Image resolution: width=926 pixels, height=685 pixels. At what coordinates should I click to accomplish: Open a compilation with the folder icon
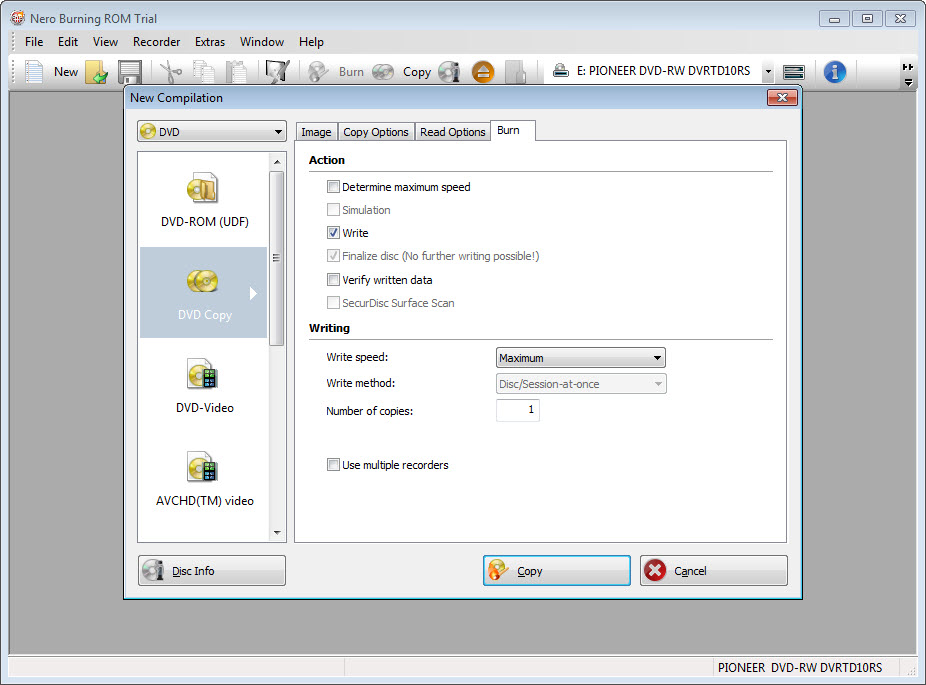tap(97, 72)
